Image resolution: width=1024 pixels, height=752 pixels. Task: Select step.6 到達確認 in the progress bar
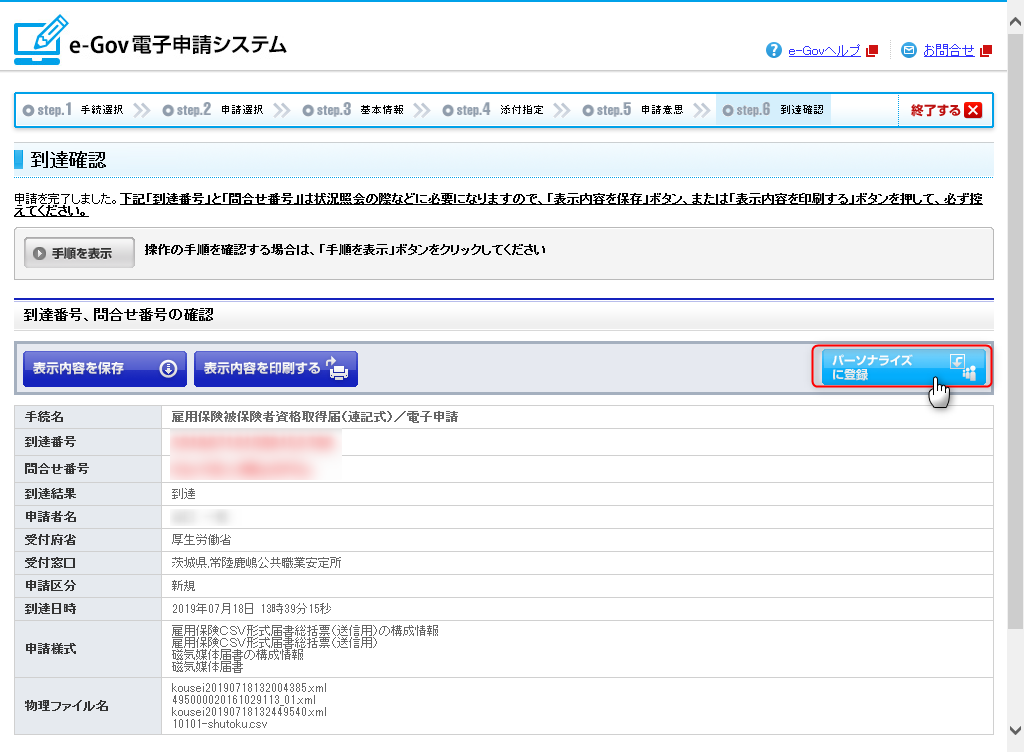coord(773,110)
